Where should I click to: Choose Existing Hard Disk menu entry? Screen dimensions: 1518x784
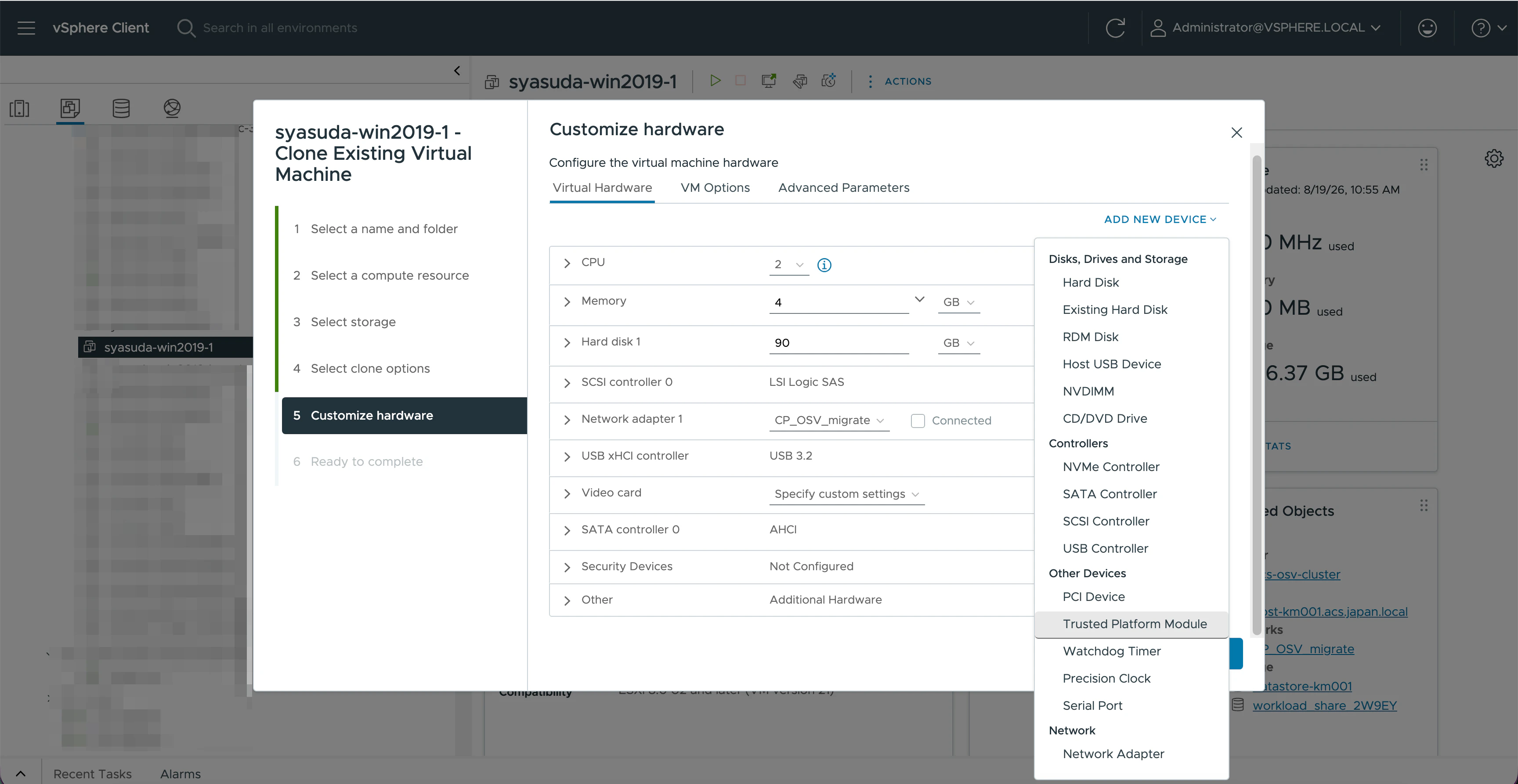pyautogui.click(x=1131, y=310)
